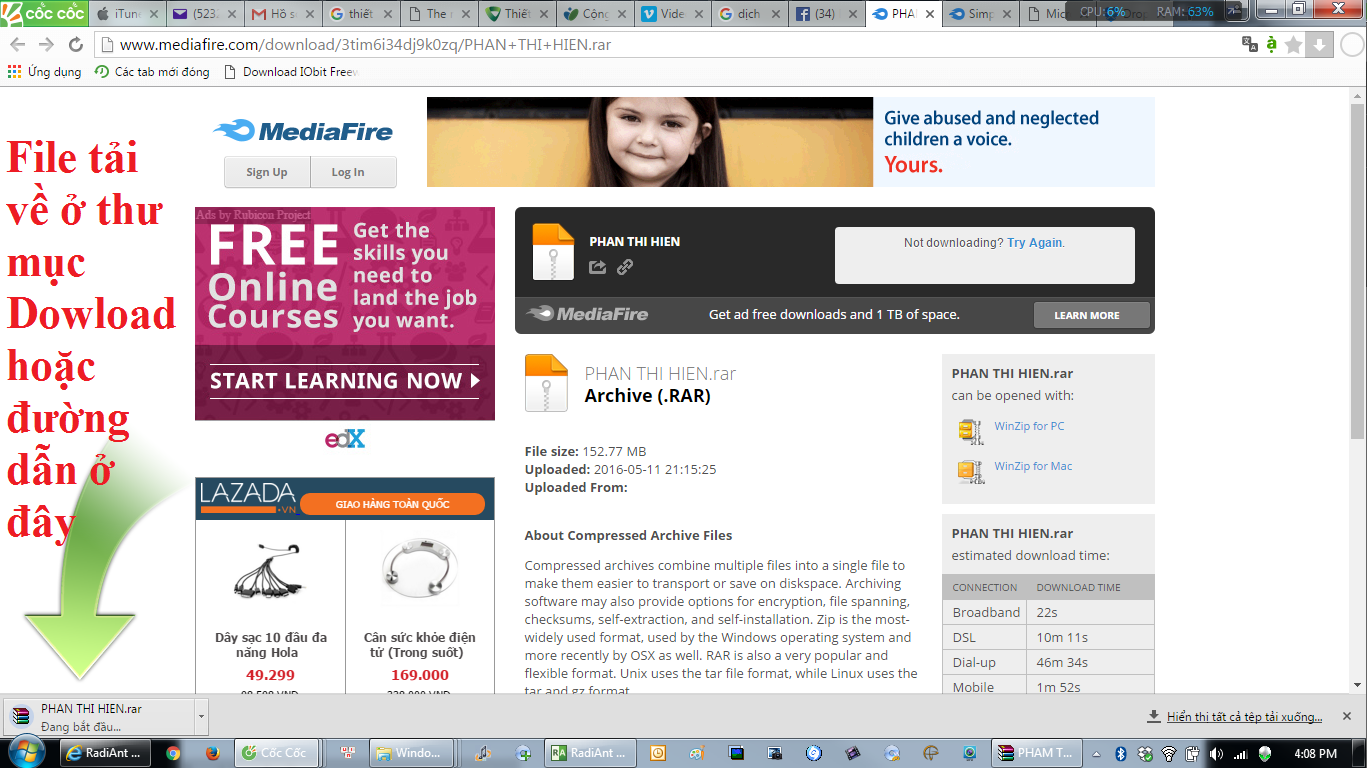Click the Sign Up button
This screenshot has width=1367, height=768.
pyautogui.click(x=267, y=172)
